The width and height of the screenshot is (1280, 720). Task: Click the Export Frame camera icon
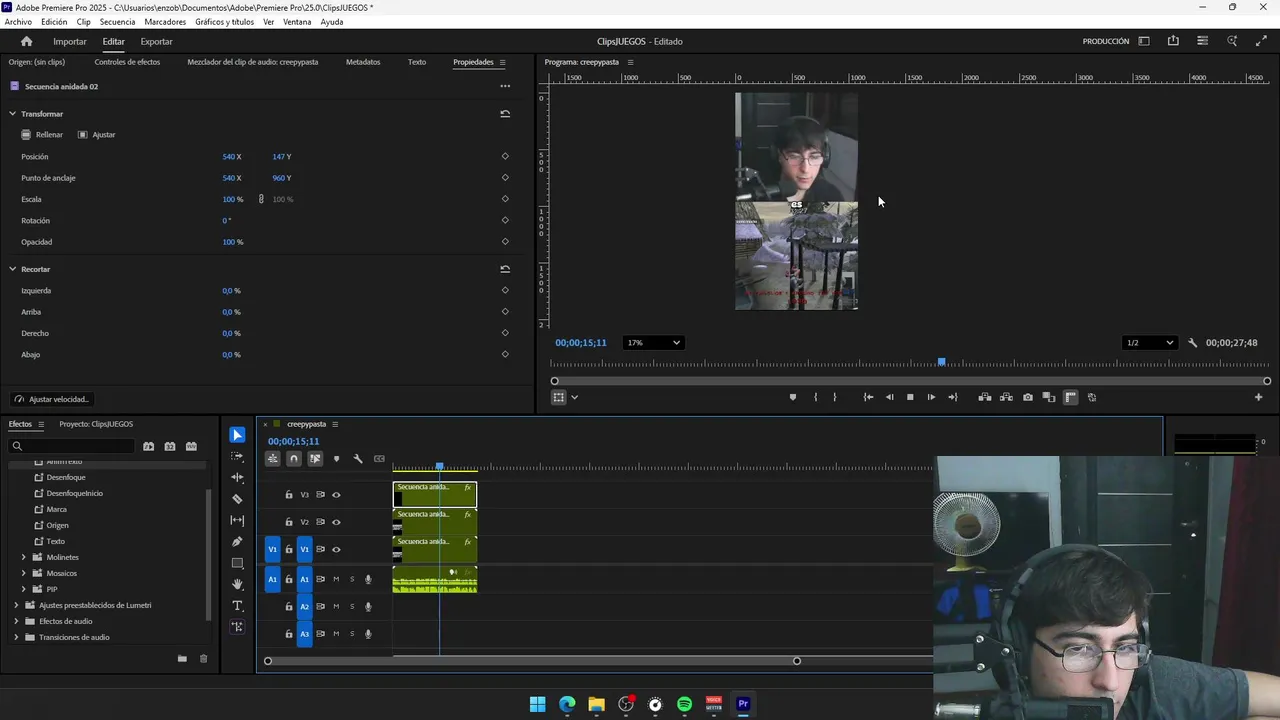1027,397
